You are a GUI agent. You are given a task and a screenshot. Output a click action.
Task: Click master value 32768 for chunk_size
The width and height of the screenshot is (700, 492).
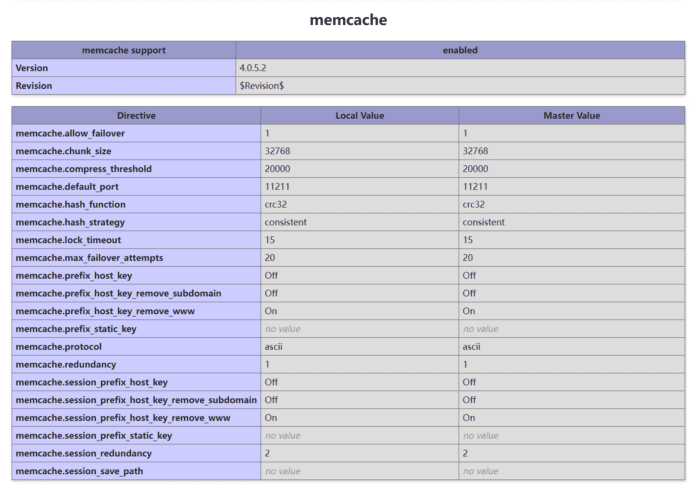475,151
